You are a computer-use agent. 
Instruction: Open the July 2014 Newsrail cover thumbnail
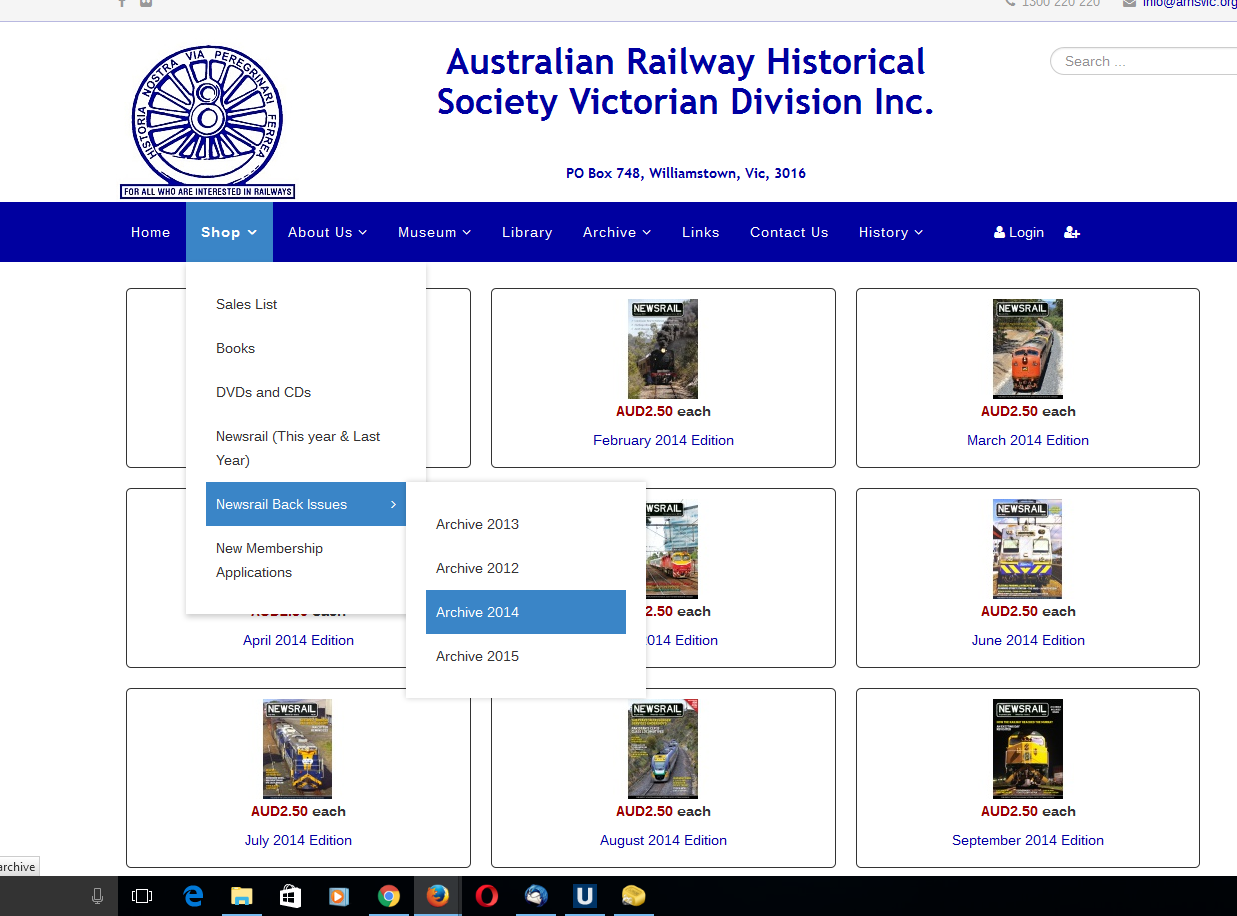coord(298,749)
